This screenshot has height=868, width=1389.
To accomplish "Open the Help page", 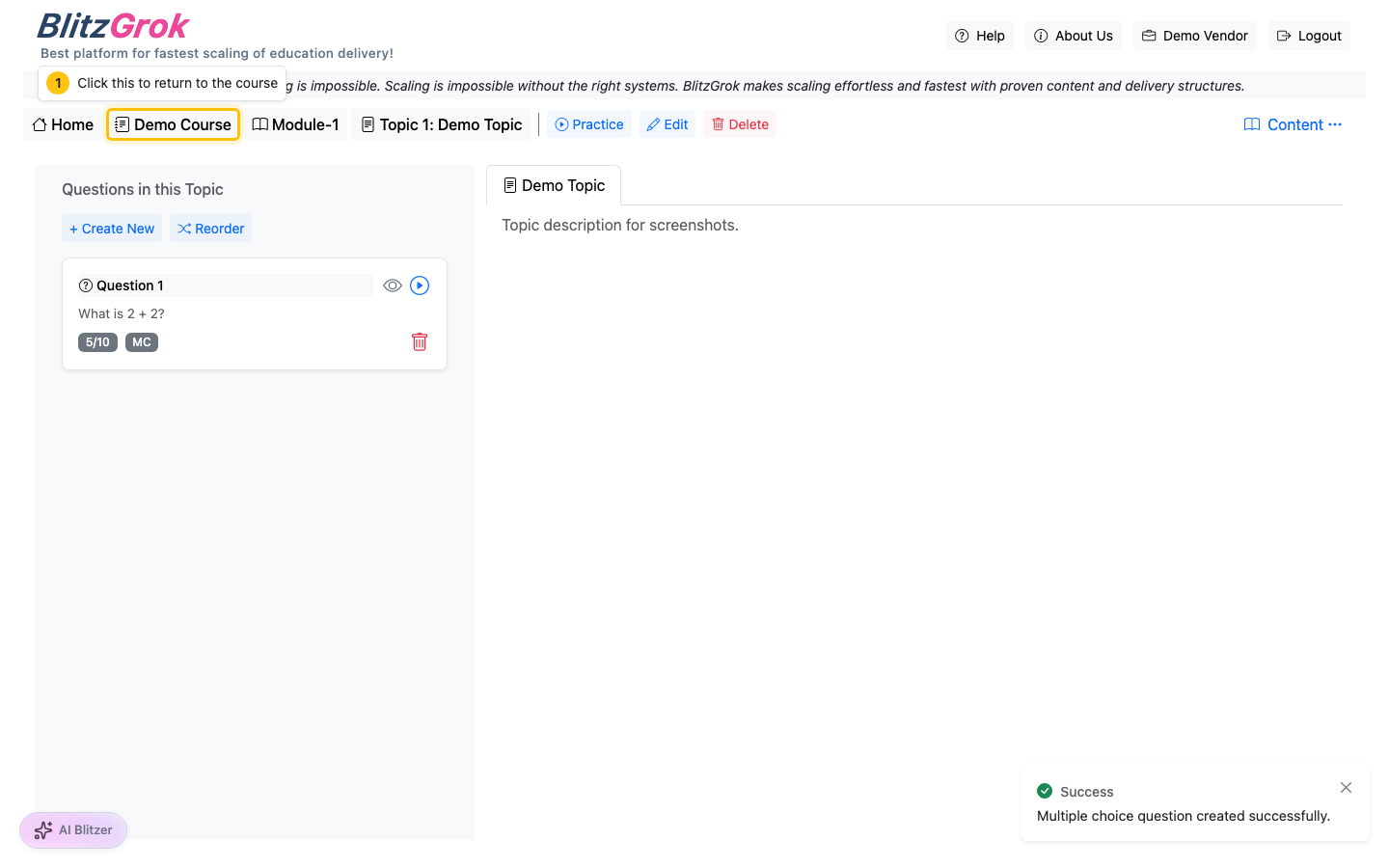I will 980,36.
